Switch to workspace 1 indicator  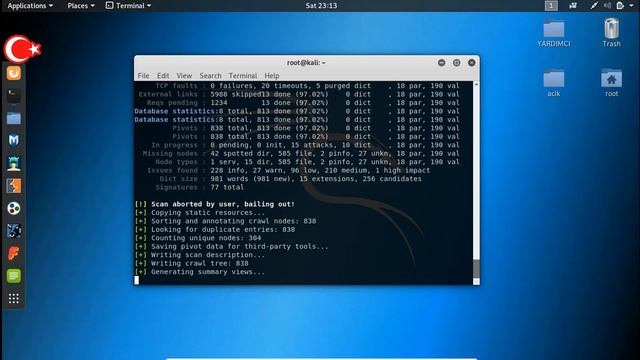(x=551, y=5)
